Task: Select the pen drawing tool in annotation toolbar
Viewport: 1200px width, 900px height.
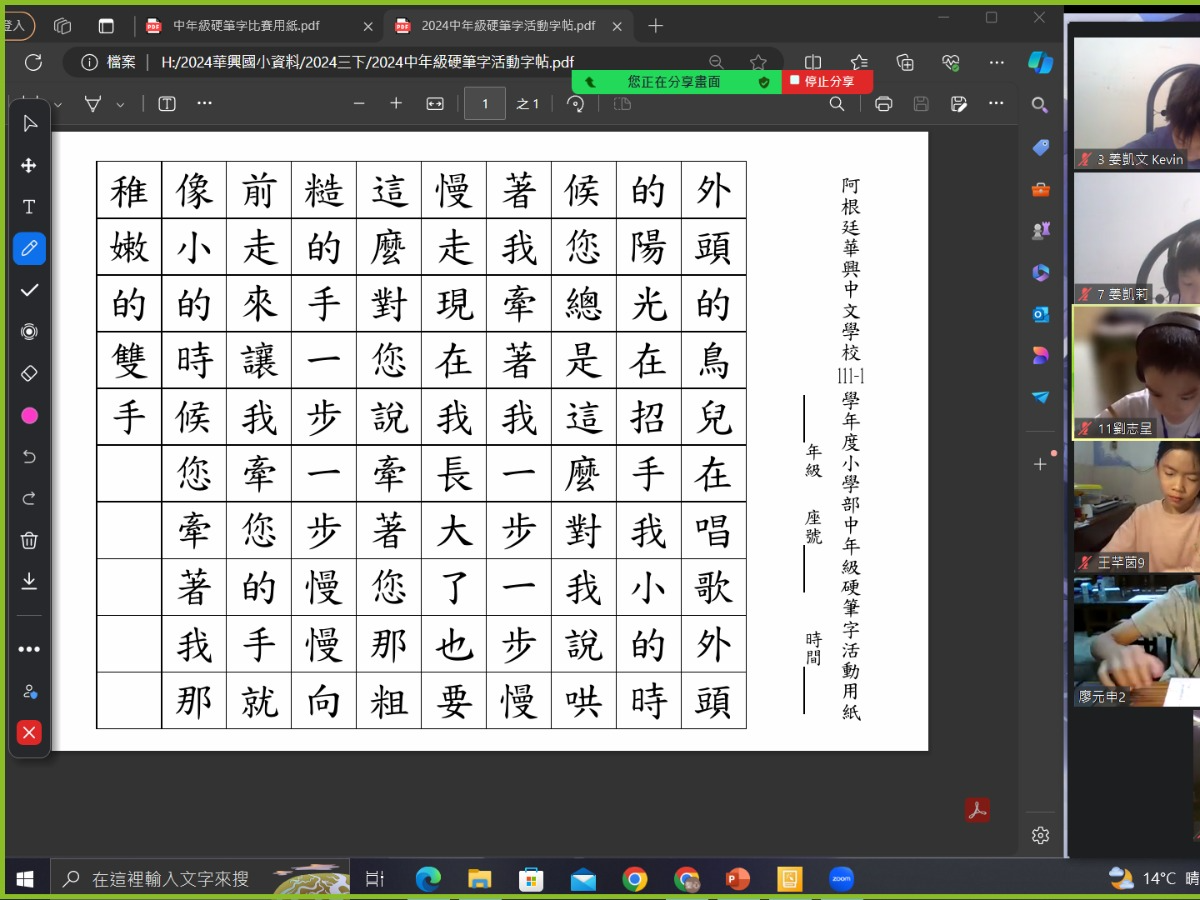Action: tap(29, 248)
